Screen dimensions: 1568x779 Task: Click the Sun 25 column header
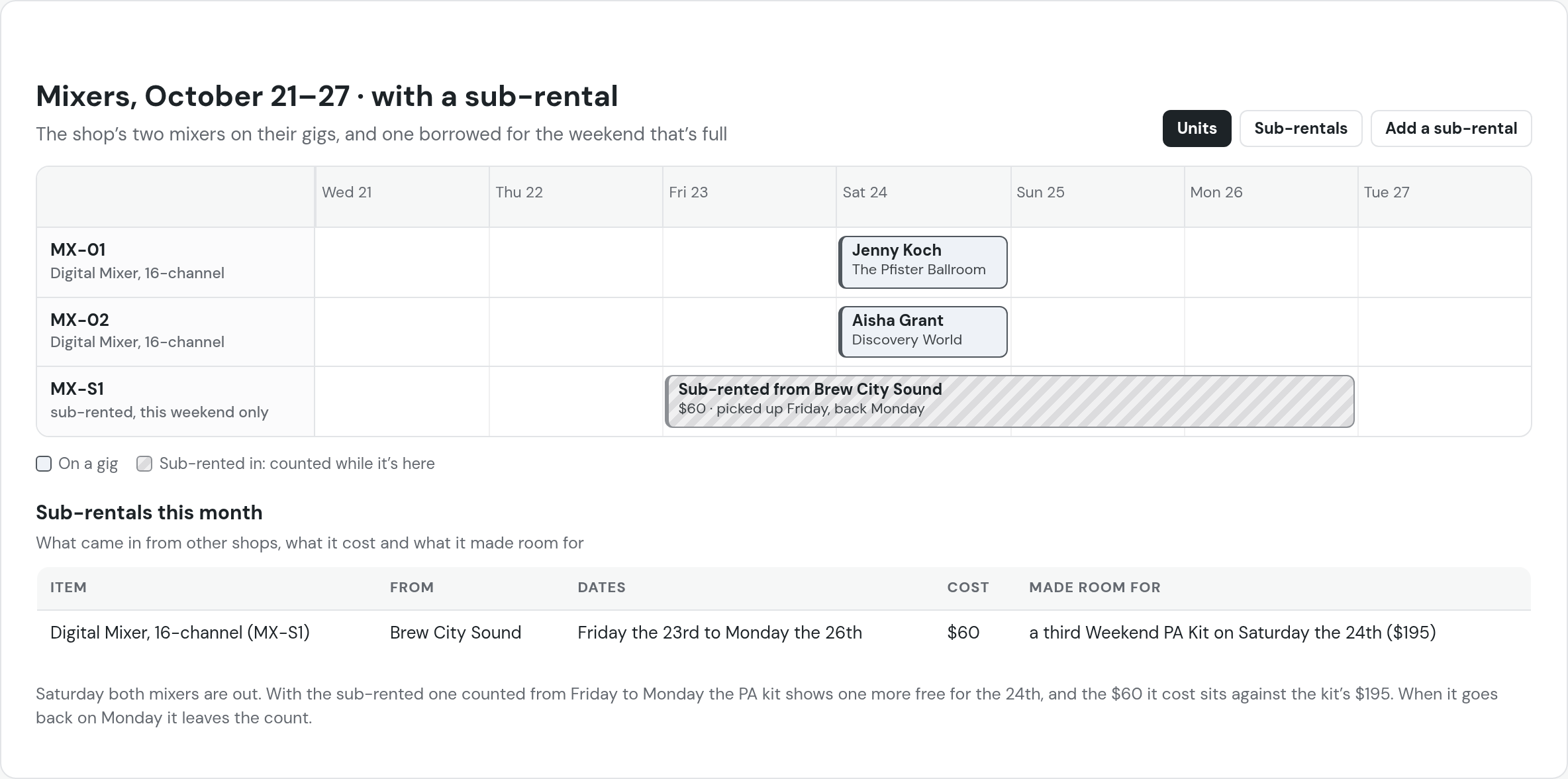[1097, 197]
